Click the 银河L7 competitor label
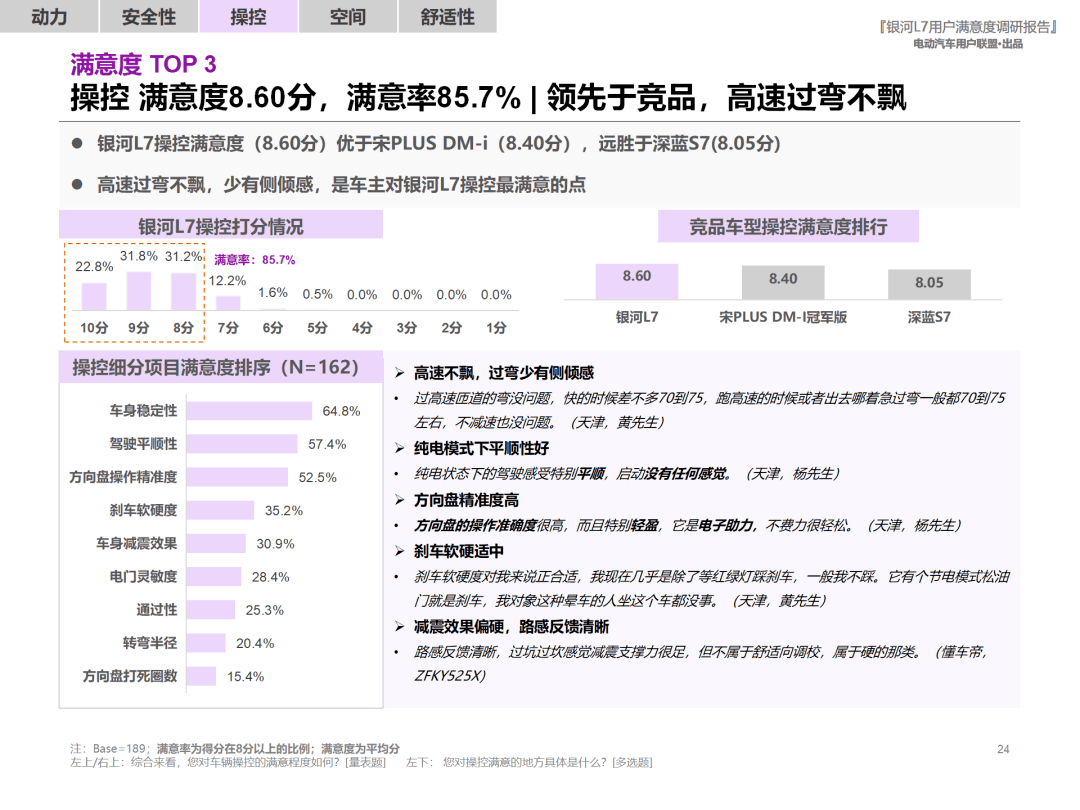Viewport: 1080px width, 810px height. 636,317
